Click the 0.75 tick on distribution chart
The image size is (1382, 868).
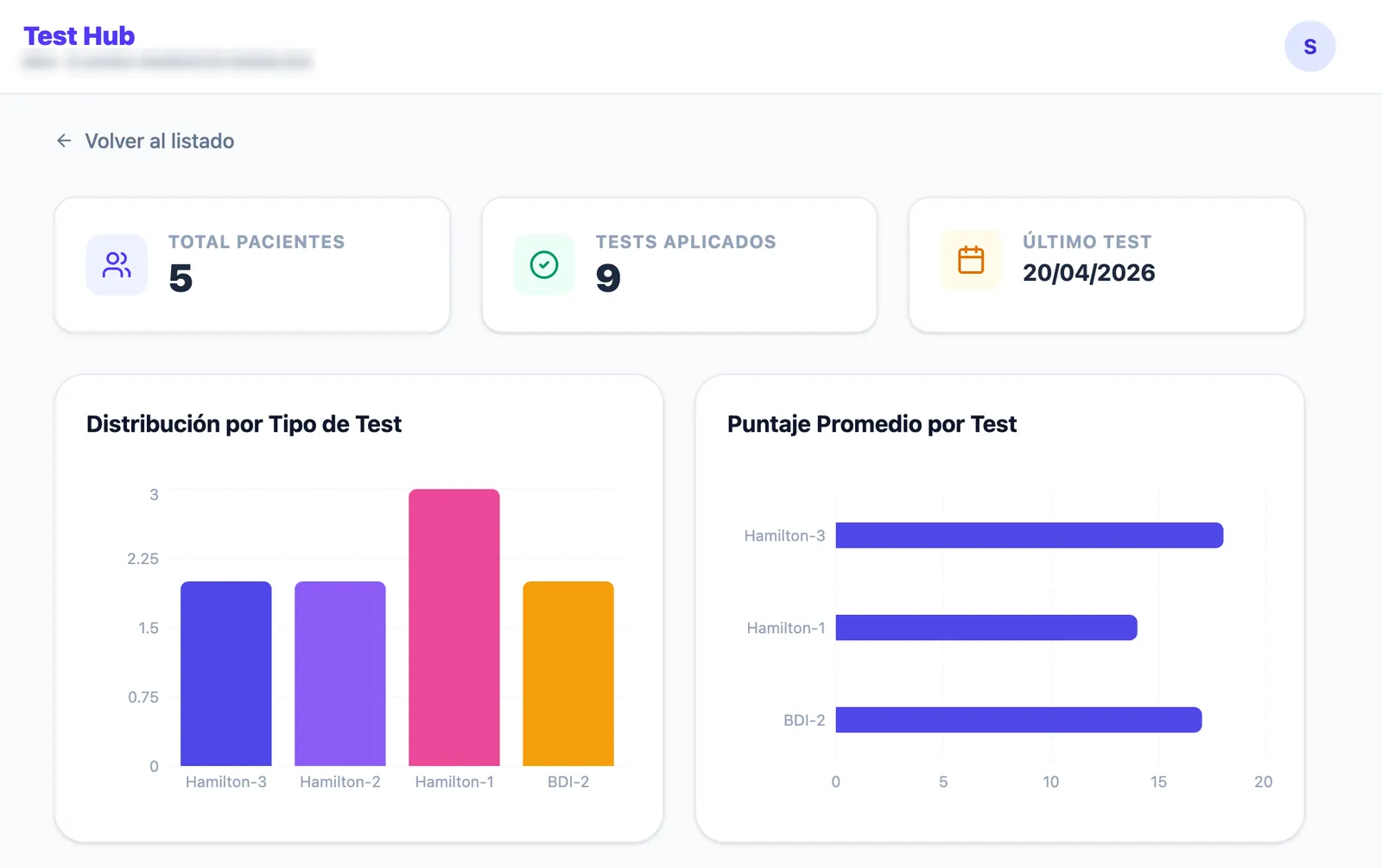pyautogui.click(x=143, y=697)
